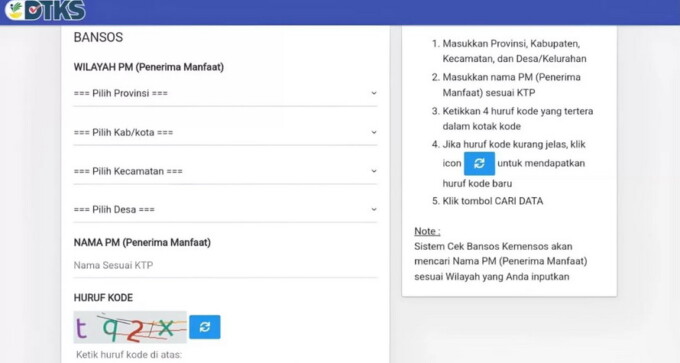Click the HURUF KODE section label
Viewport: 680px width, 363px height.
point(103,298)
